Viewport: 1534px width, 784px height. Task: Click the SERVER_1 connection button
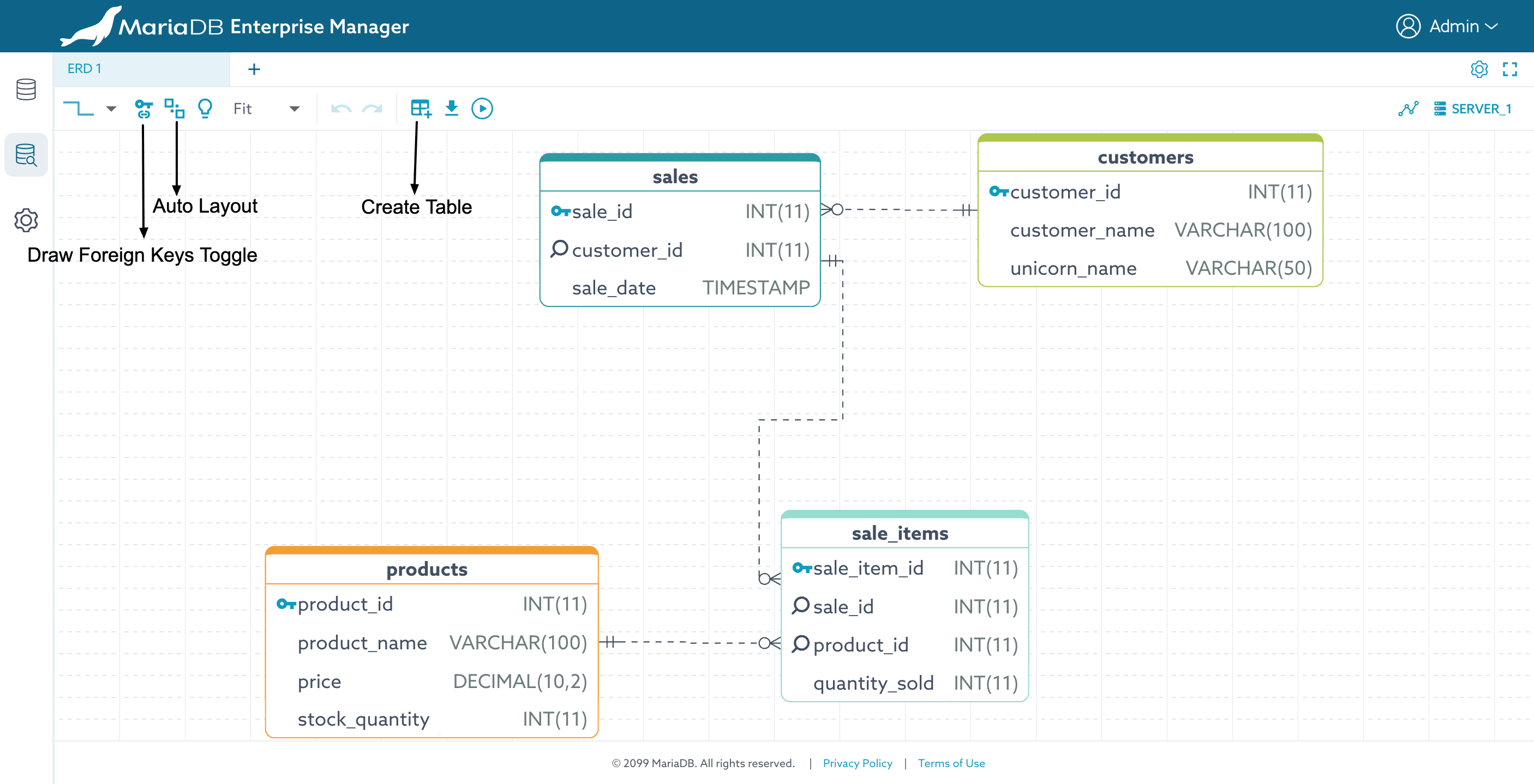1473,108
